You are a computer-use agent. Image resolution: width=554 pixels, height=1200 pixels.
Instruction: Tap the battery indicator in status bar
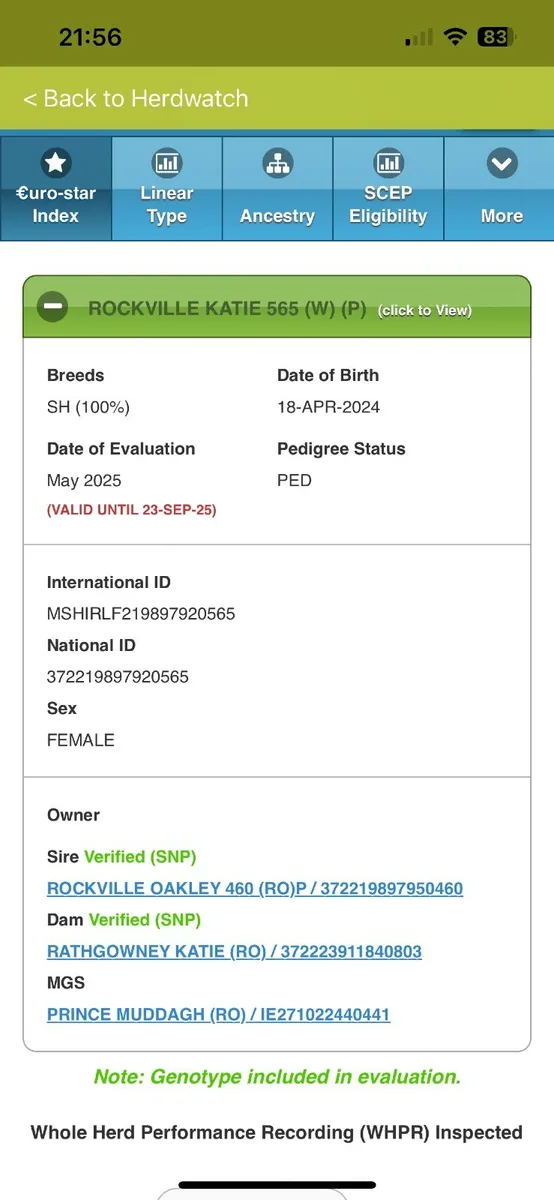click(496, 37)
